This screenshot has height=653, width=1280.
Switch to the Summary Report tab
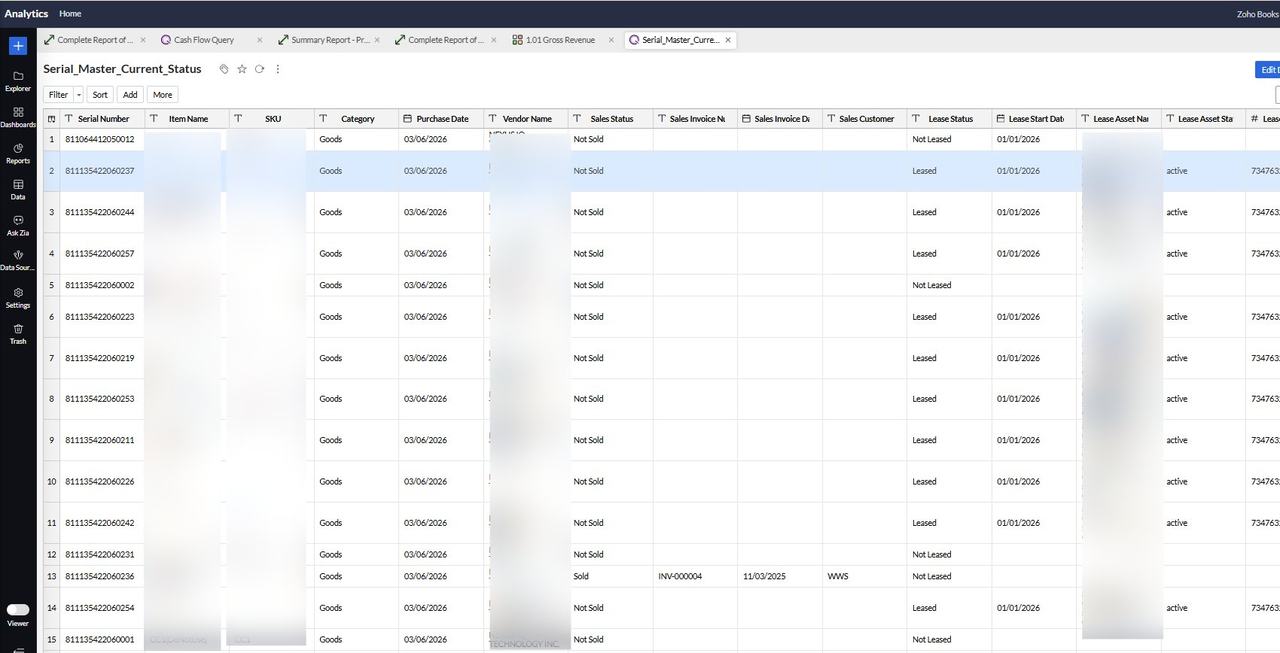(329, 40)
